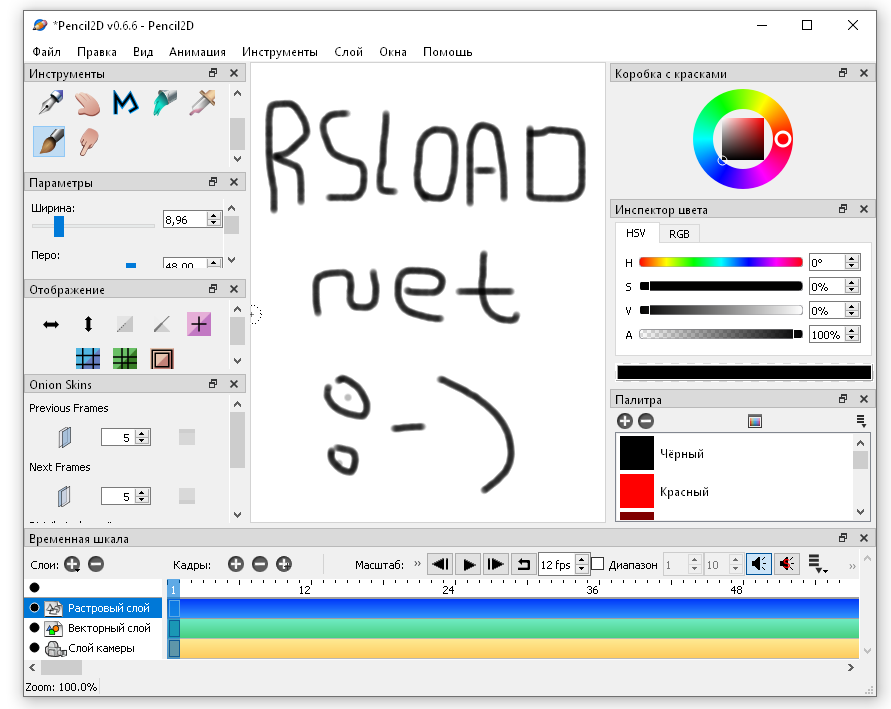Increase Next Frames count
Screen dimensions: 891x709
tap(142, 493)
